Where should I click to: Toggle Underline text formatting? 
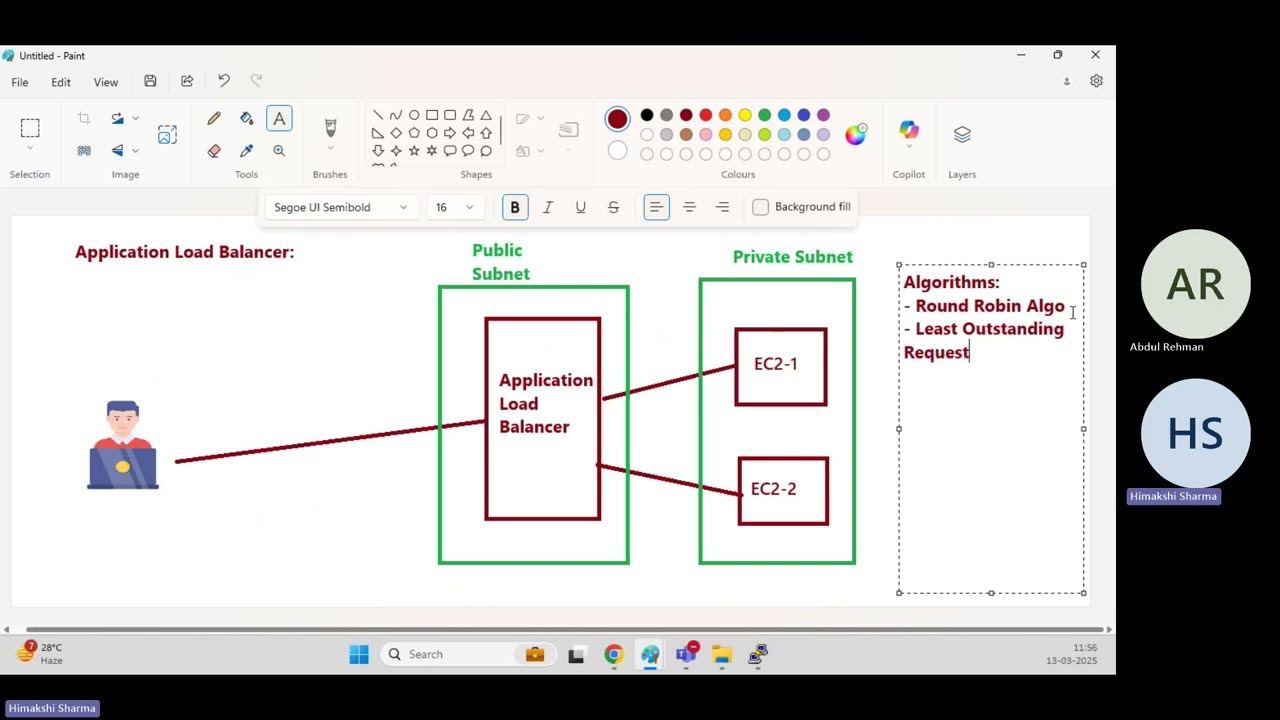(580, 207)
